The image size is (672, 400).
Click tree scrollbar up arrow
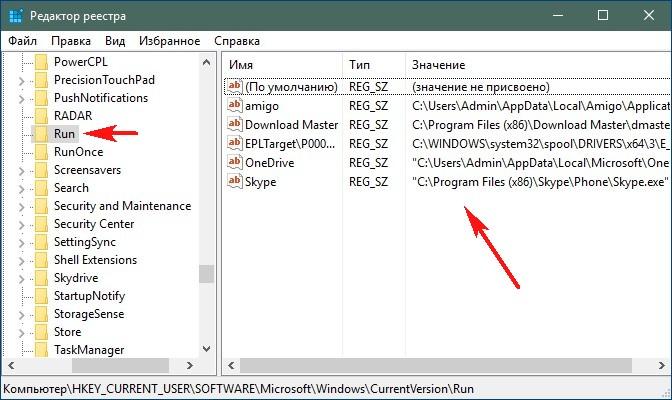(x=206, y=63)
